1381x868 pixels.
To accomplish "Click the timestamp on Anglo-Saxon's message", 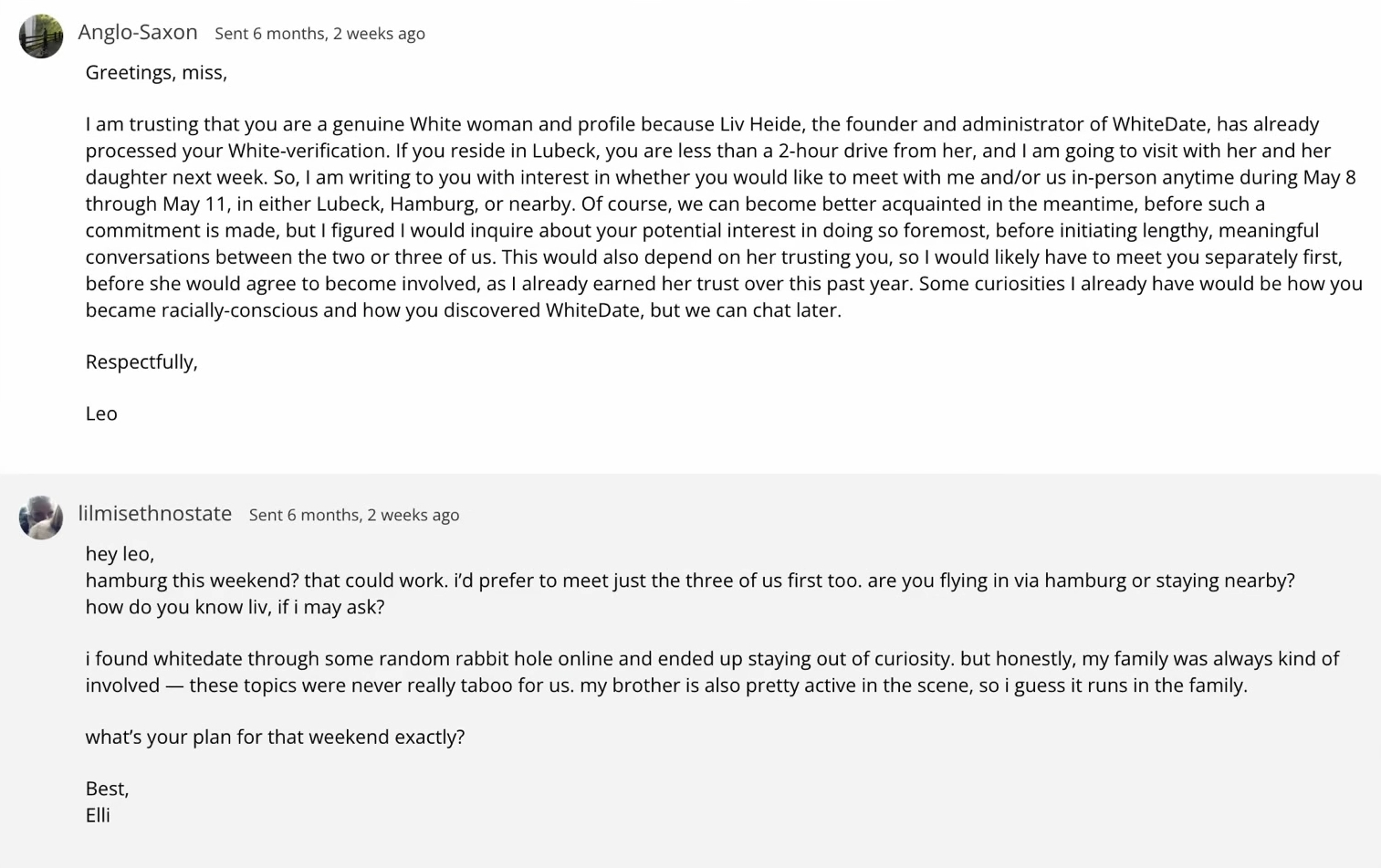I will [x=319, y=34].
